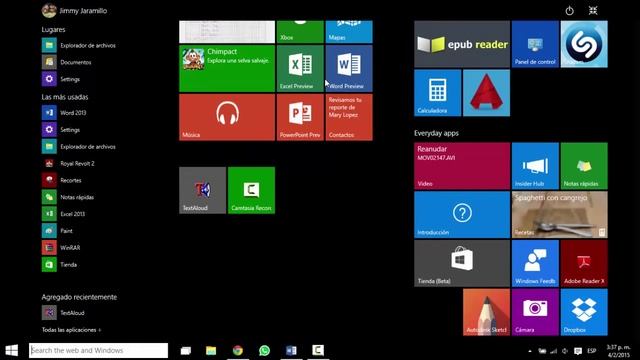640x360 pixels.
Task: Open Notas rápidas in the left list
Action: click(x=68, y=197)
